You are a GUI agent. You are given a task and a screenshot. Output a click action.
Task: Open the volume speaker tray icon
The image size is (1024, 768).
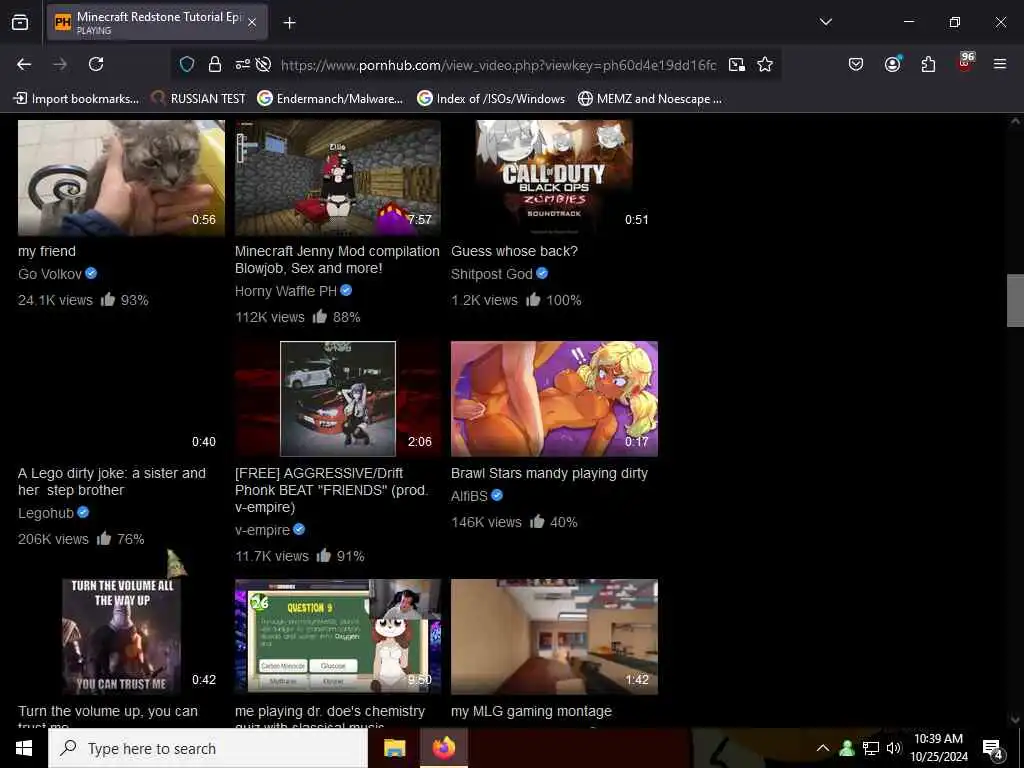(893, 748)
